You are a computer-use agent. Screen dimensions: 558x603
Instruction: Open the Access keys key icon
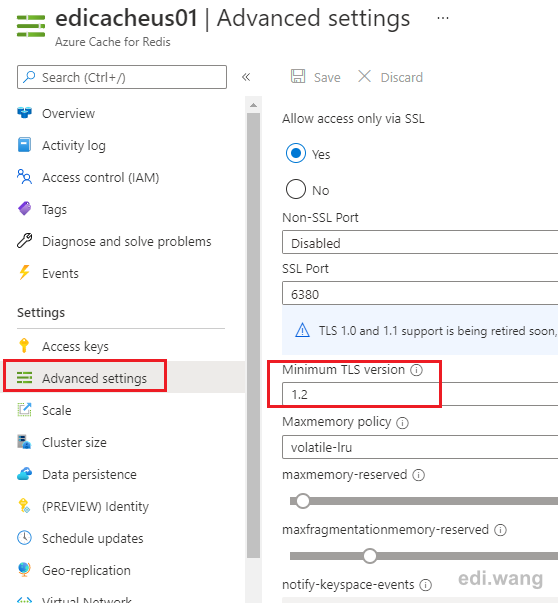[24, 345]
